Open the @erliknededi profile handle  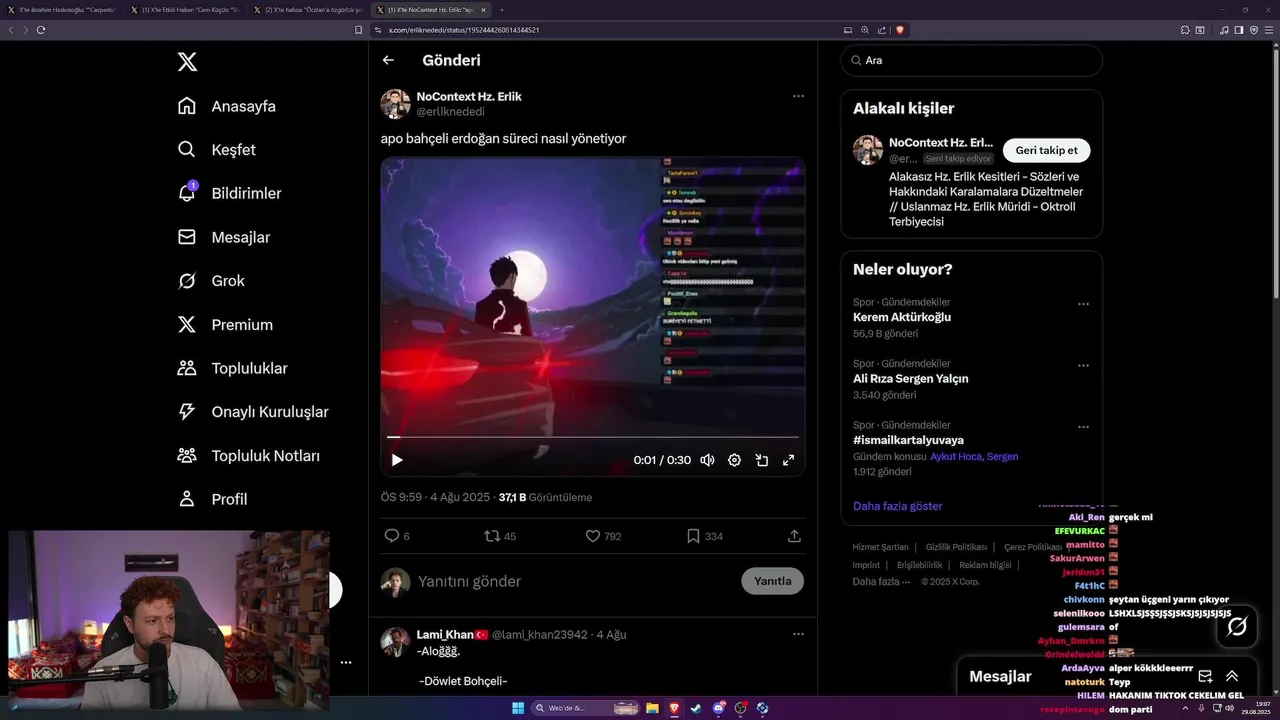pyautogui.click(x=450, y=112)
